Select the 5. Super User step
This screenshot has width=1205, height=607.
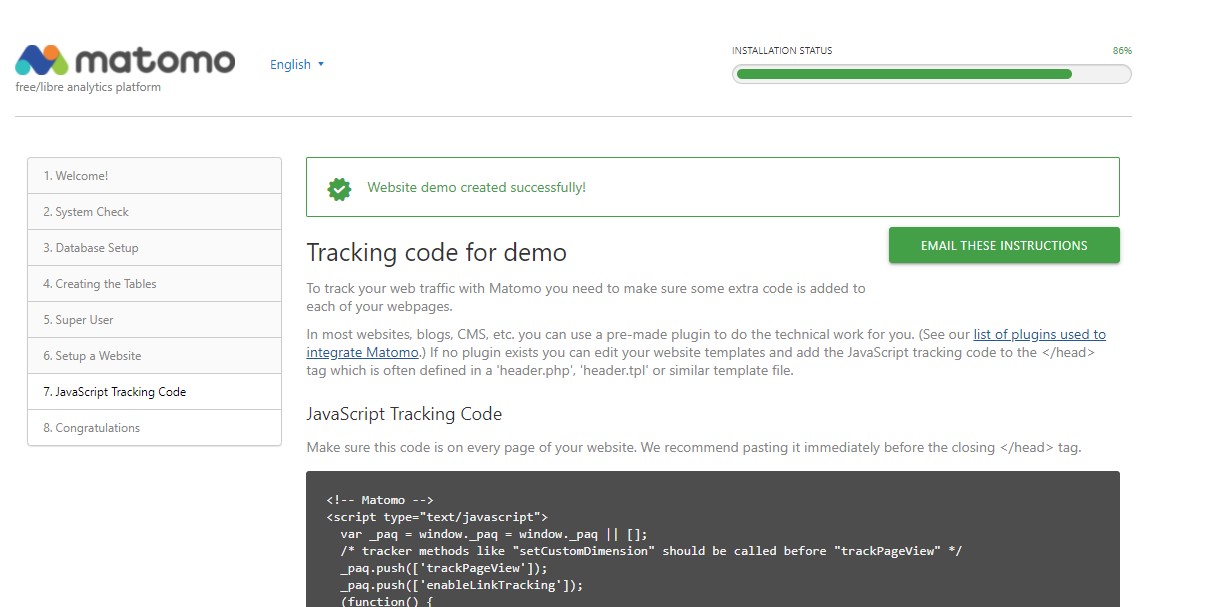click(154, 320)
